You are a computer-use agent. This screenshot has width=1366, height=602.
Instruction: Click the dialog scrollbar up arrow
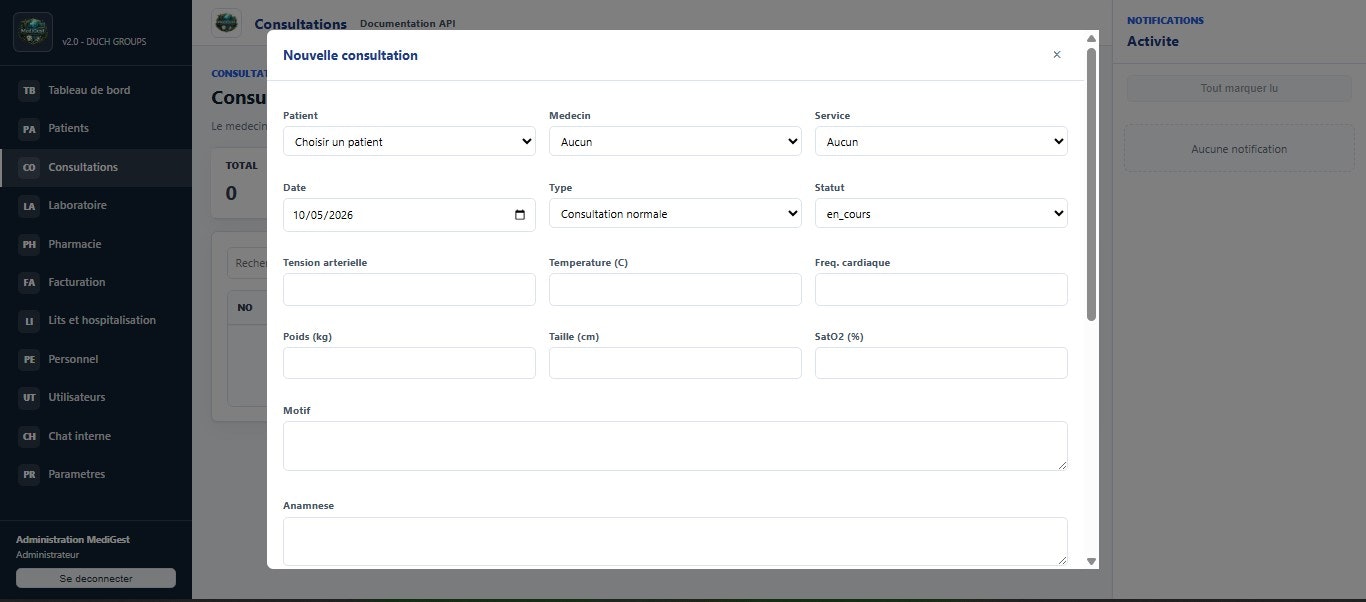click(1091, 38)
